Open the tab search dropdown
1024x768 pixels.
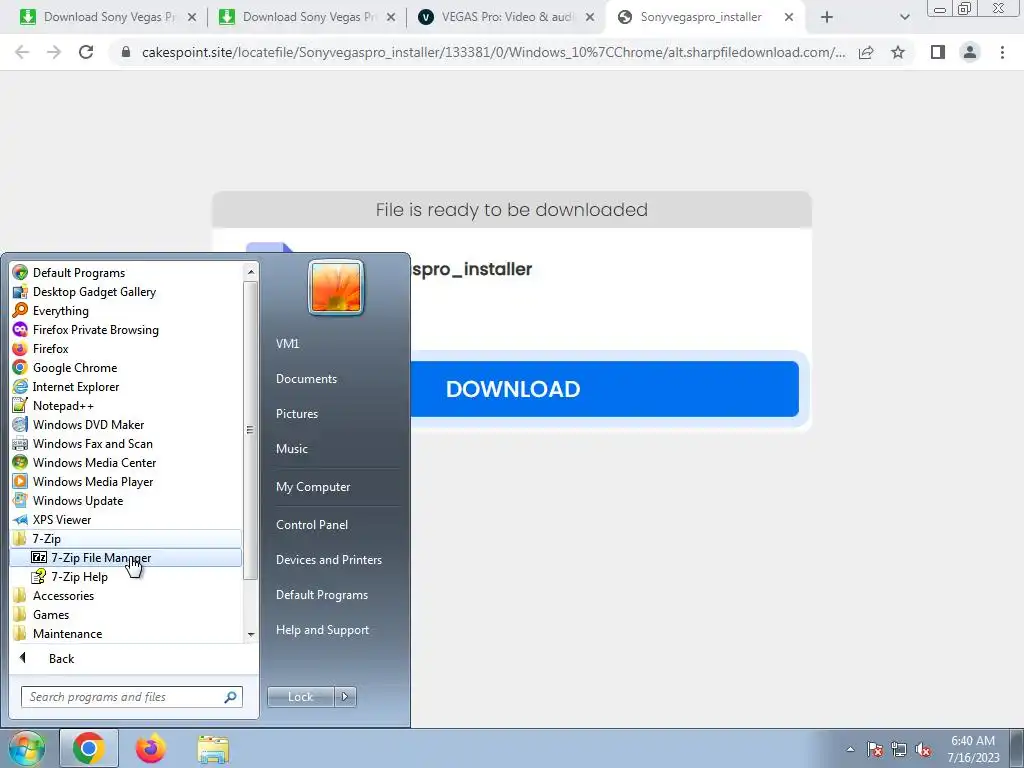(904, 17)
